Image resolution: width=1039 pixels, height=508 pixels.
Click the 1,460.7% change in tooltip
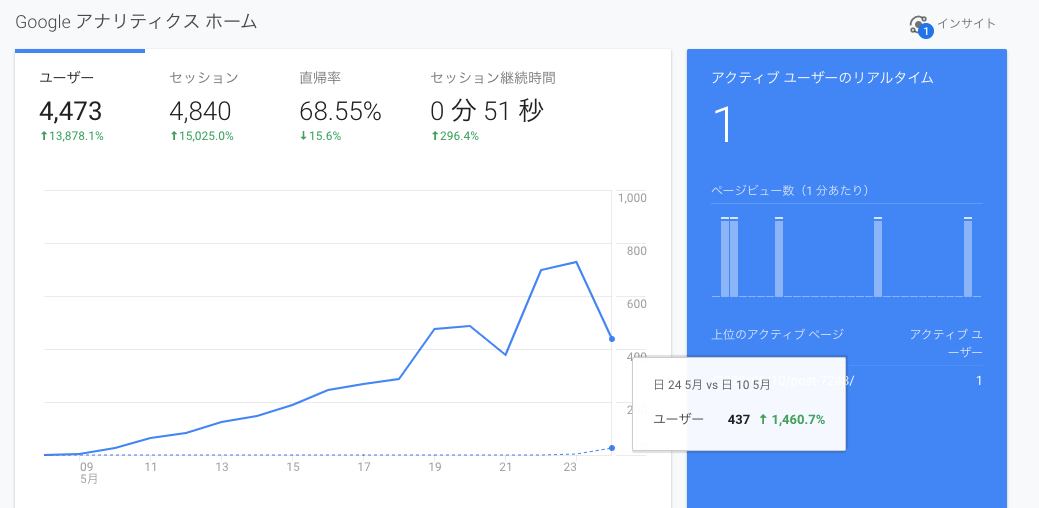click(x=792, y=419)
